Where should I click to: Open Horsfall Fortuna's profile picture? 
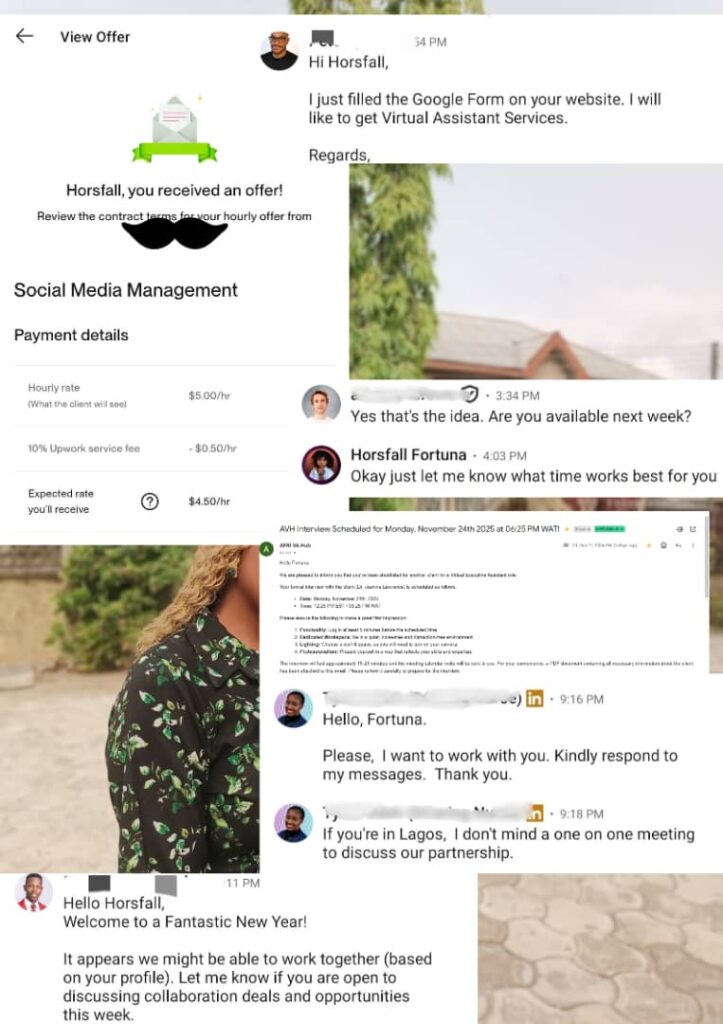321,465
